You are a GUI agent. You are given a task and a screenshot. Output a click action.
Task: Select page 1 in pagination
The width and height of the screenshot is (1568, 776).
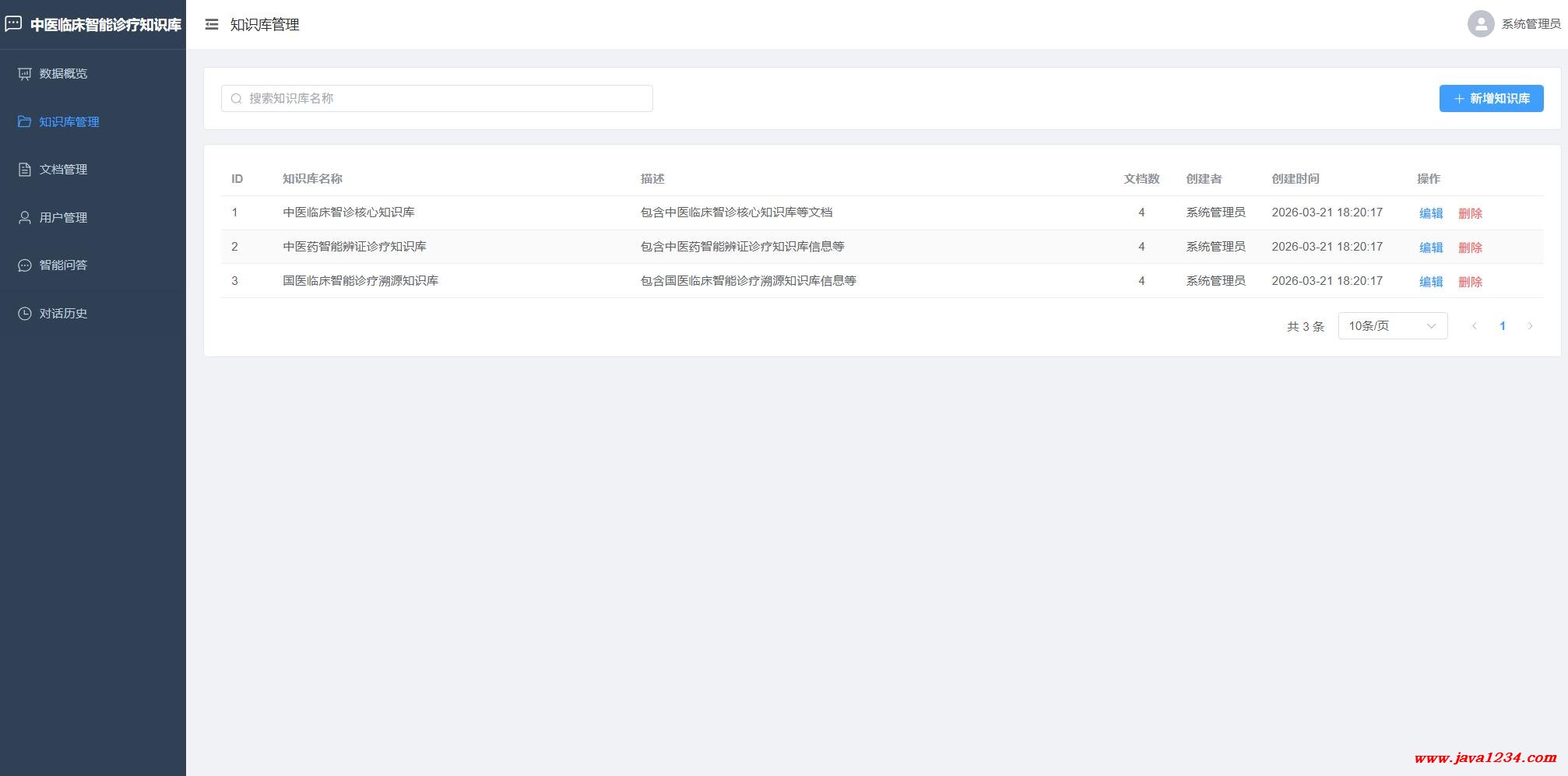click(x=1502, y=326)
